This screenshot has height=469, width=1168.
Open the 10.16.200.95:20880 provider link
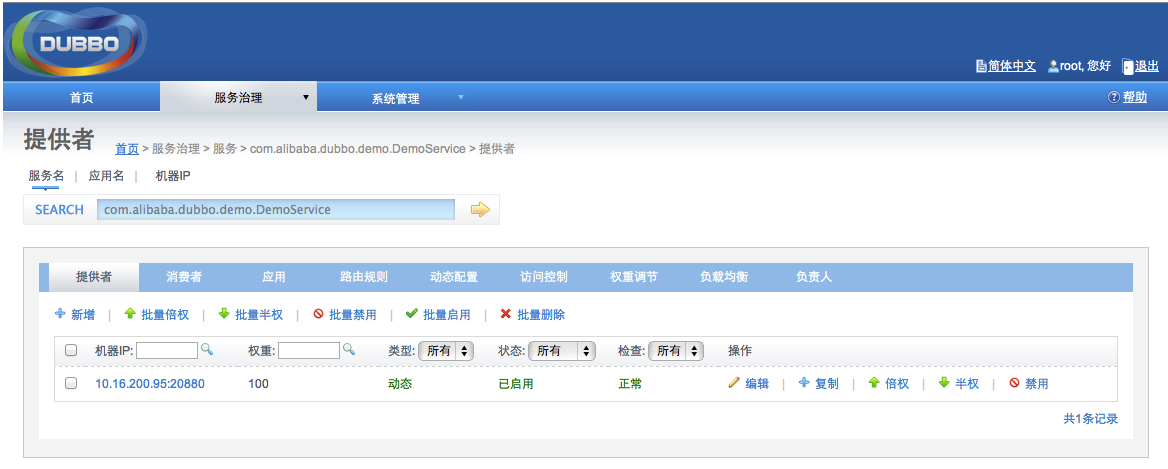point(150,383)
